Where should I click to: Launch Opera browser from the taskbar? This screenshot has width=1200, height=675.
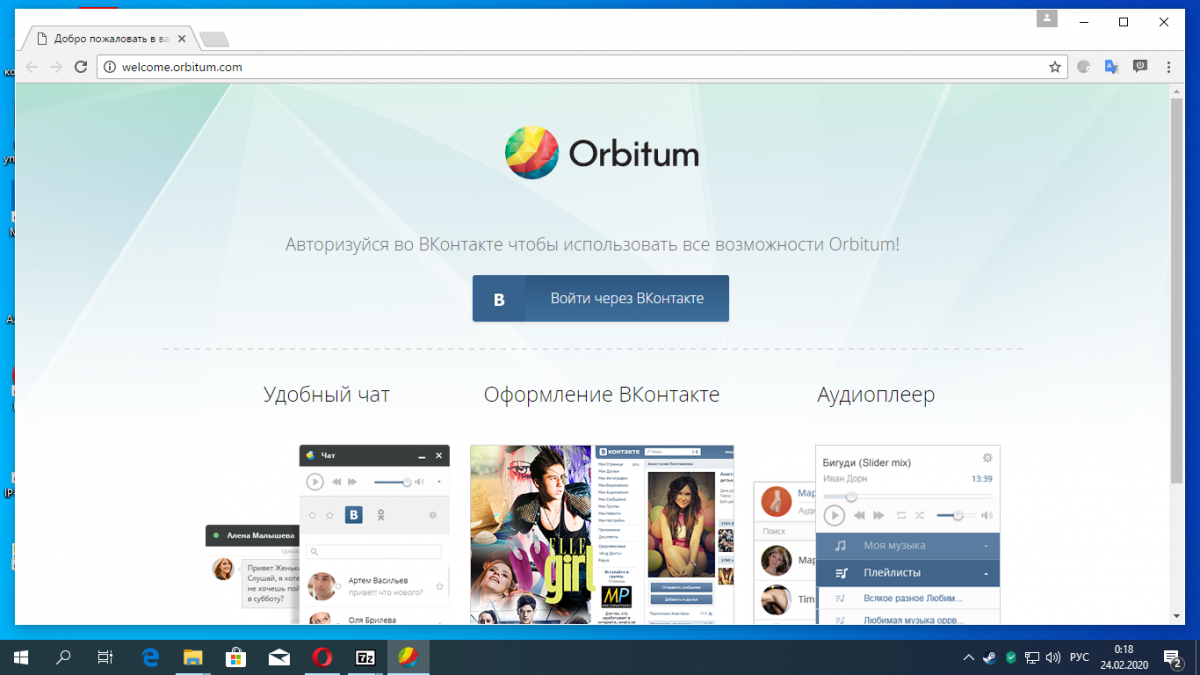[322, 657]
